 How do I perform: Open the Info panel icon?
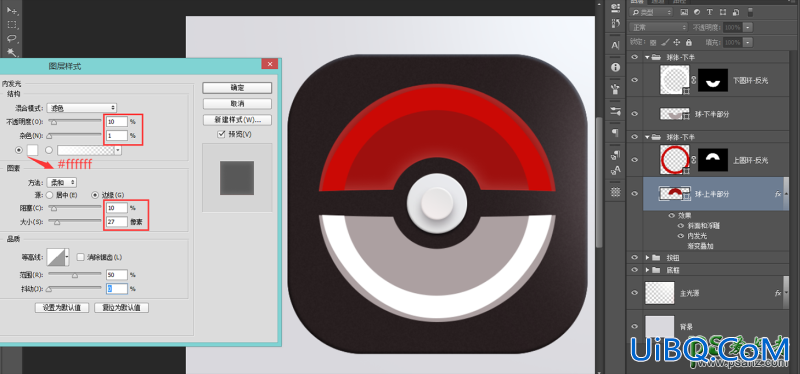(615, 67)
